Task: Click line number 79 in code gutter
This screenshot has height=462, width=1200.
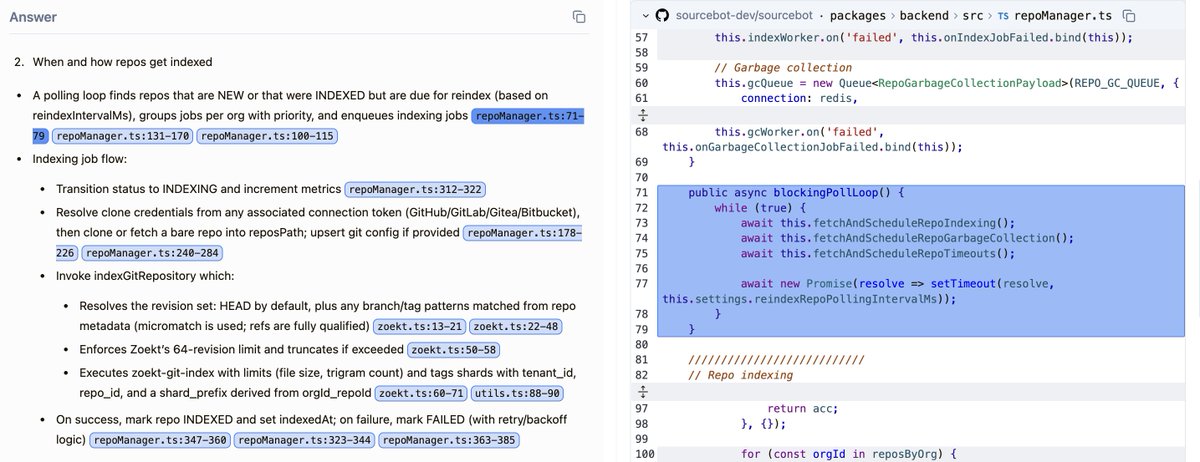Action: pos(642,329)
